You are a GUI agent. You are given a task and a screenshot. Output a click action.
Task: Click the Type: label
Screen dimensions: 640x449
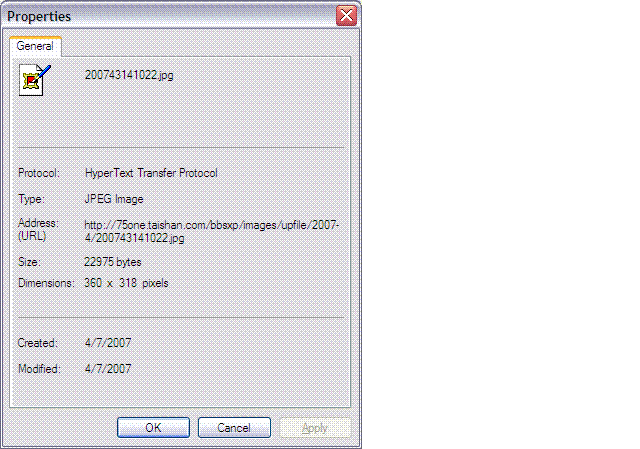(x=31, y=199)
